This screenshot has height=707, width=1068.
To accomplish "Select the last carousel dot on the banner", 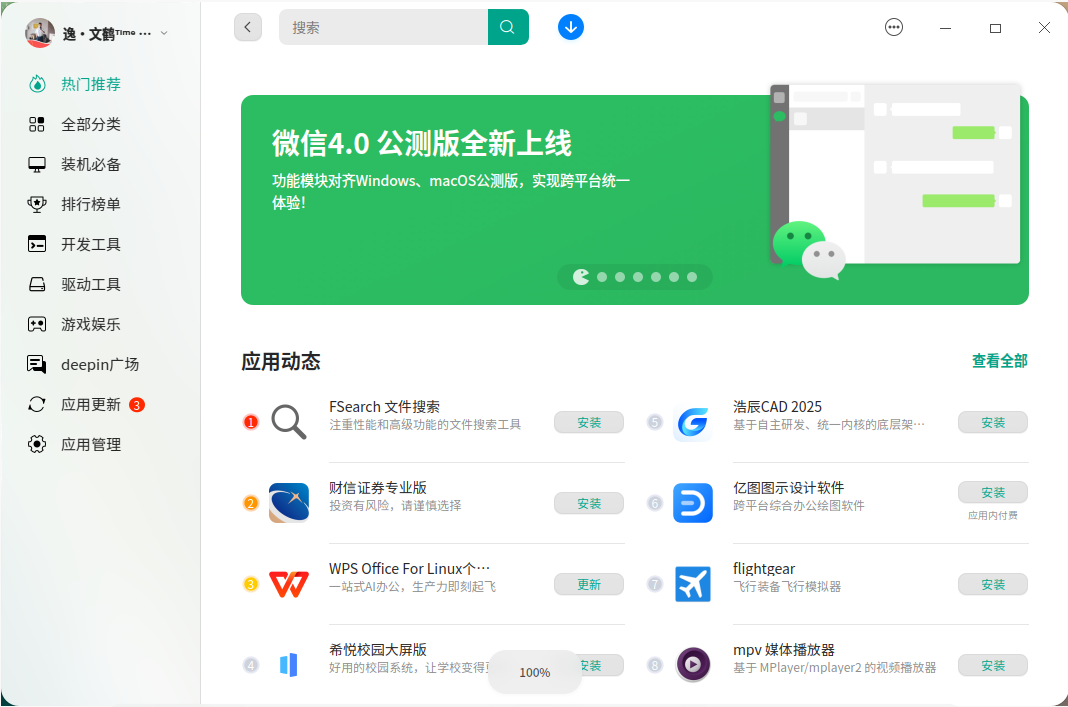I will [x=692, y=277].
